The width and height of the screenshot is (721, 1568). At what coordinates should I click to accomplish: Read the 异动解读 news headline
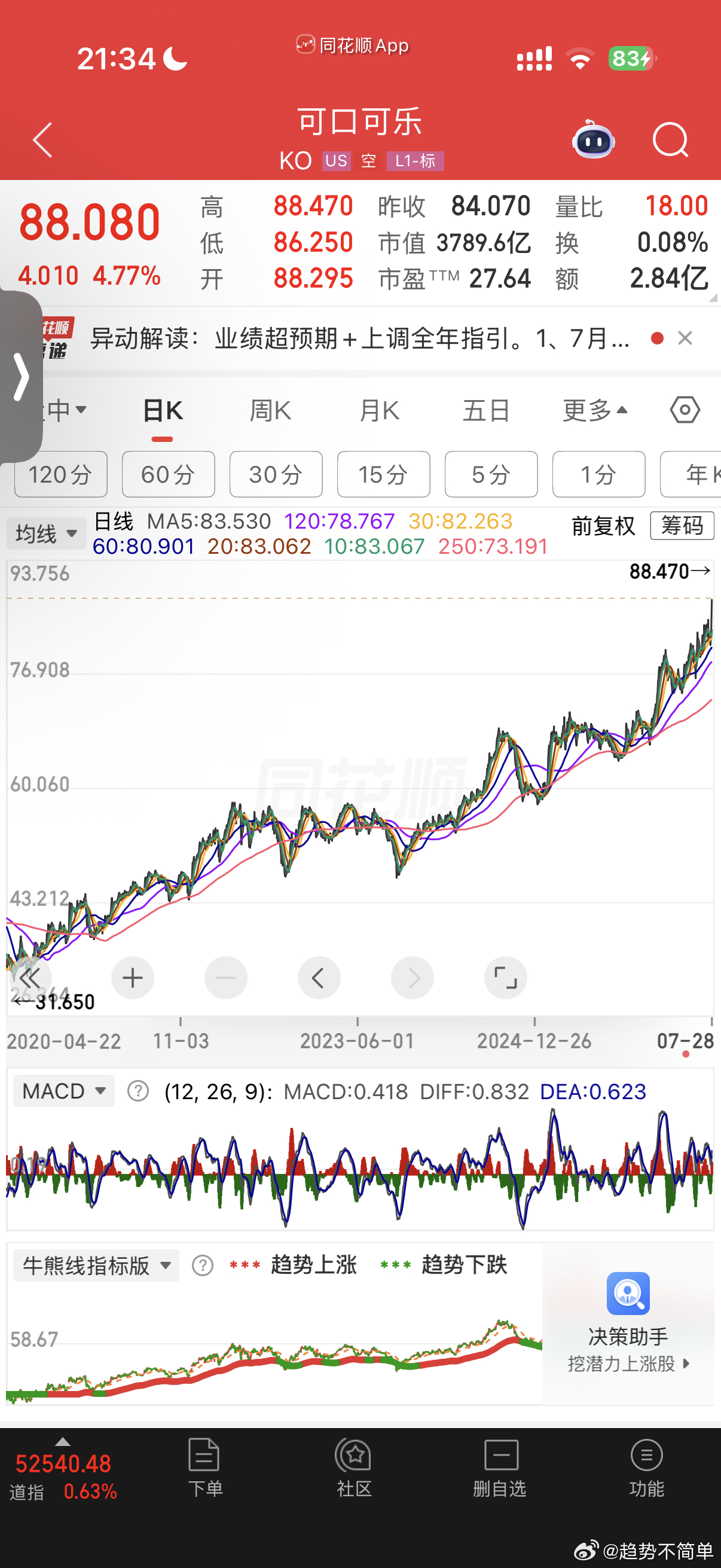click(359, 338)
